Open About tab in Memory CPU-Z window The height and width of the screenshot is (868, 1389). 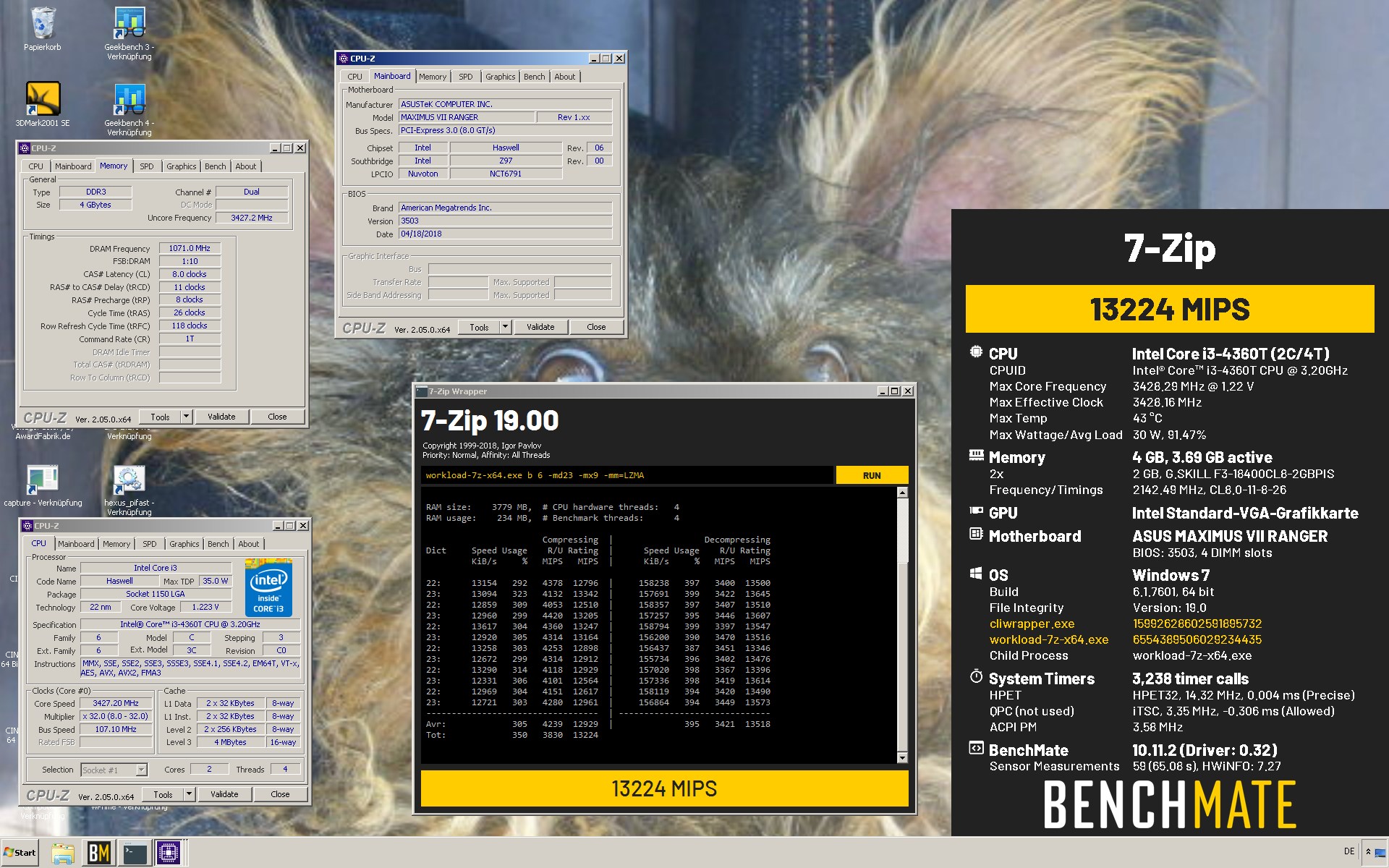pos(245,166)
